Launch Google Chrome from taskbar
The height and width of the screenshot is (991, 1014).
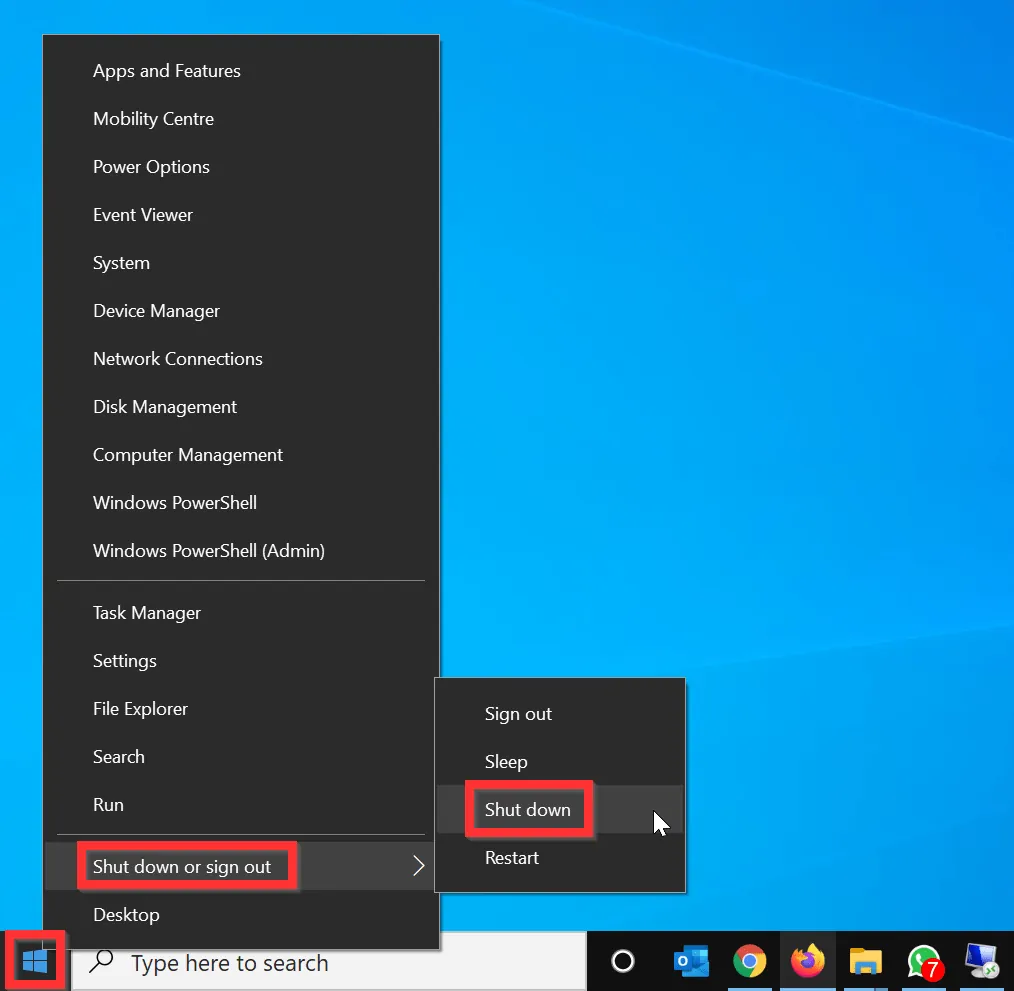749,962
